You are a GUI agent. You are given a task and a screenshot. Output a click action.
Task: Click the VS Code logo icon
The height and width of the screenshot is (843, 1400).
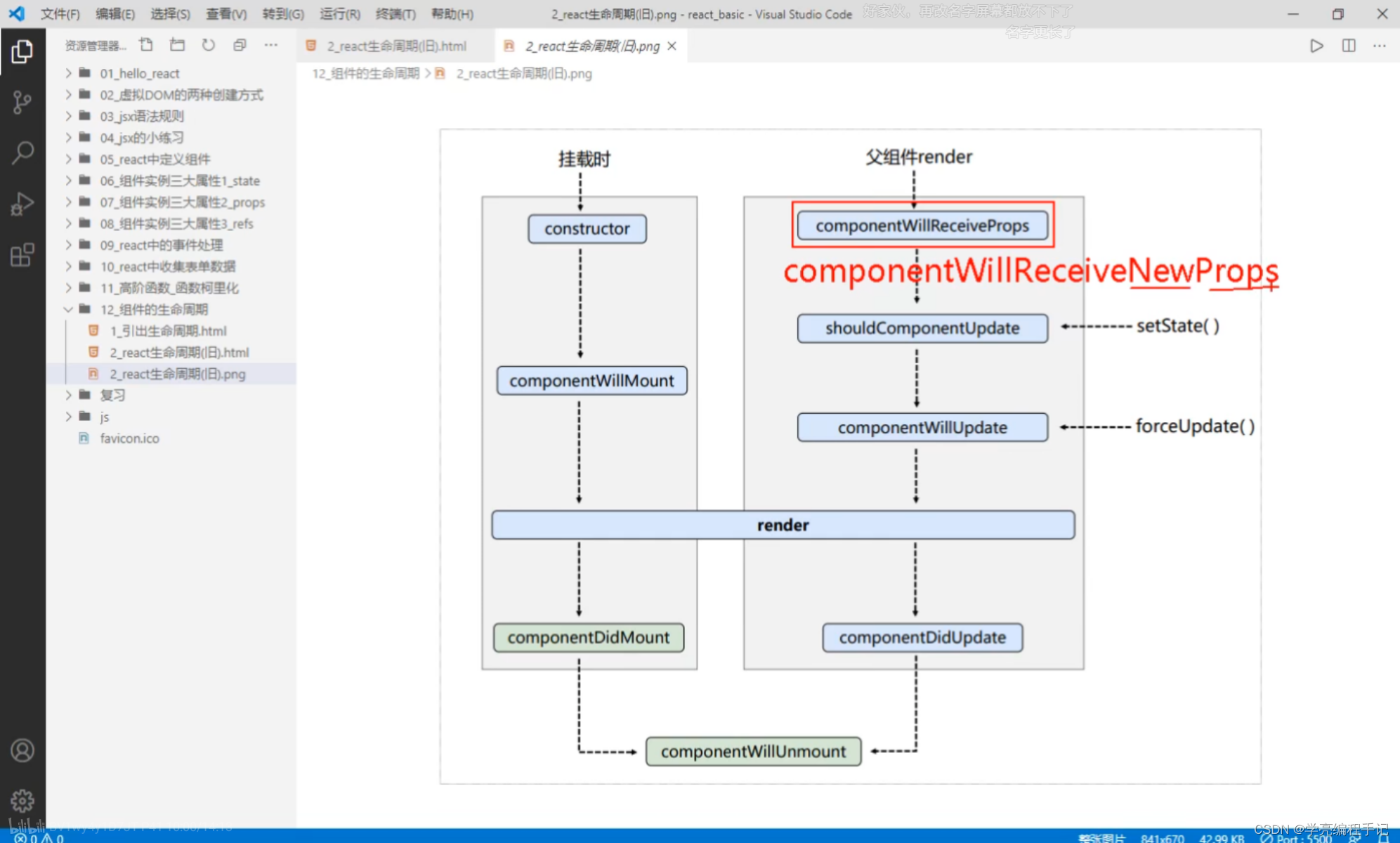tap(16, 13)
